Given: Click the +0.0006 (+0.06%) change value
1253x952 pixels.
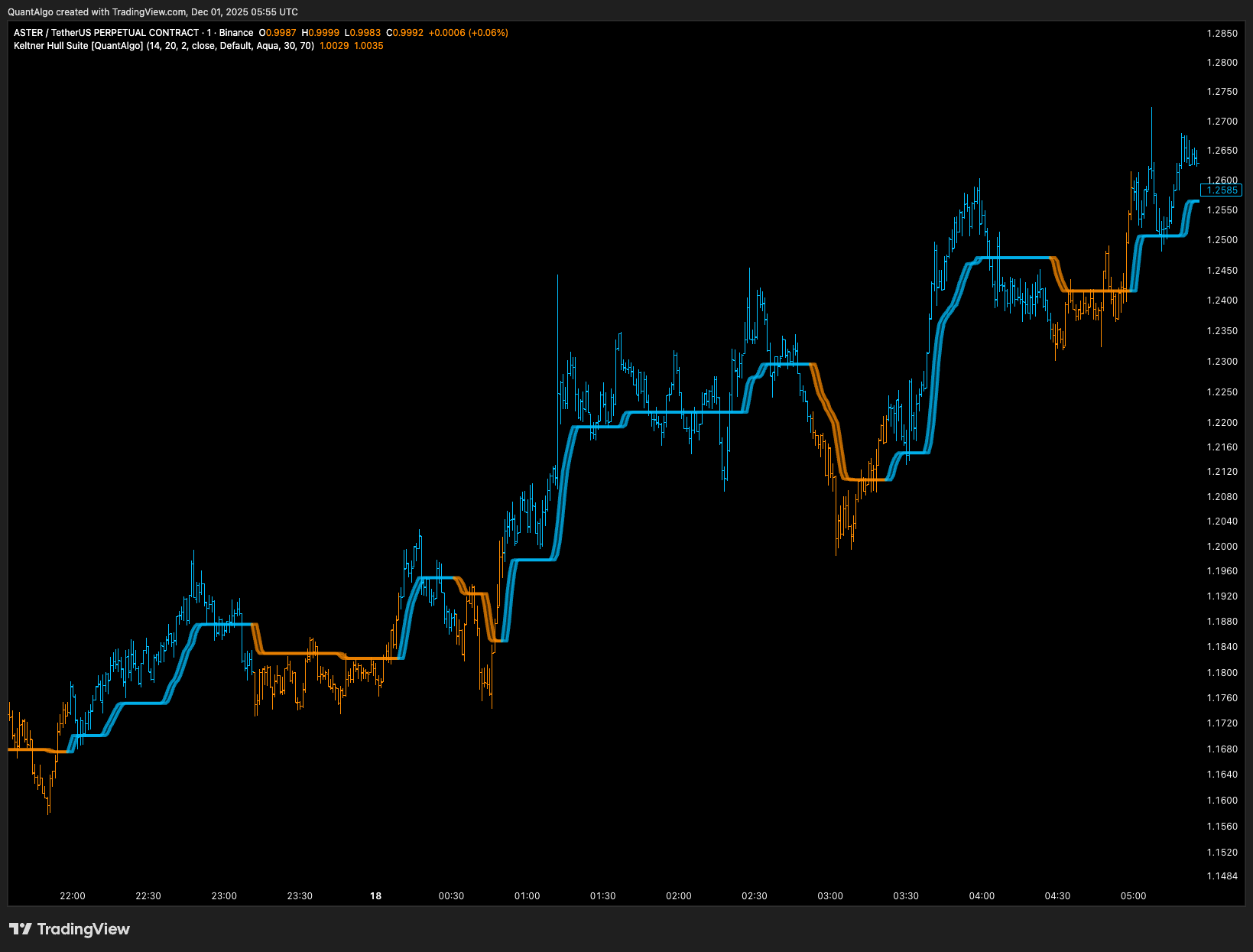Looking at the screenshot, I should (468, 33).
